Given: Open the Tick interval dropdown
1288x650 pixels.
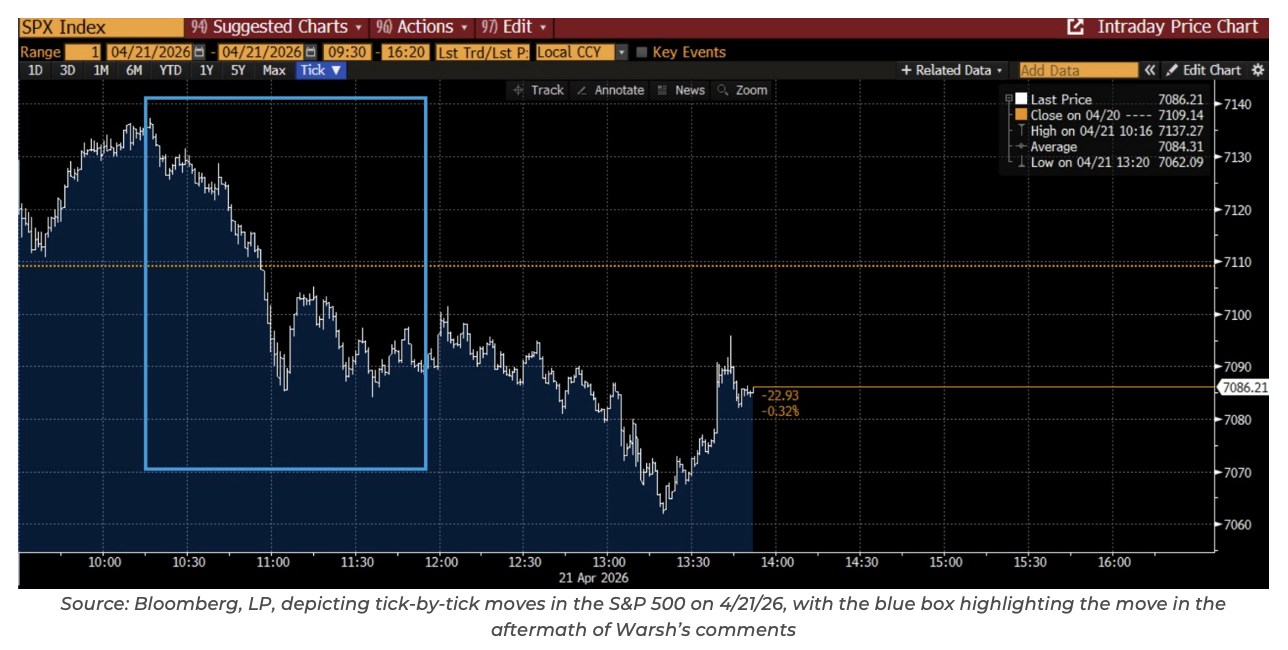Looking at the screenshot, I should 322,70.
